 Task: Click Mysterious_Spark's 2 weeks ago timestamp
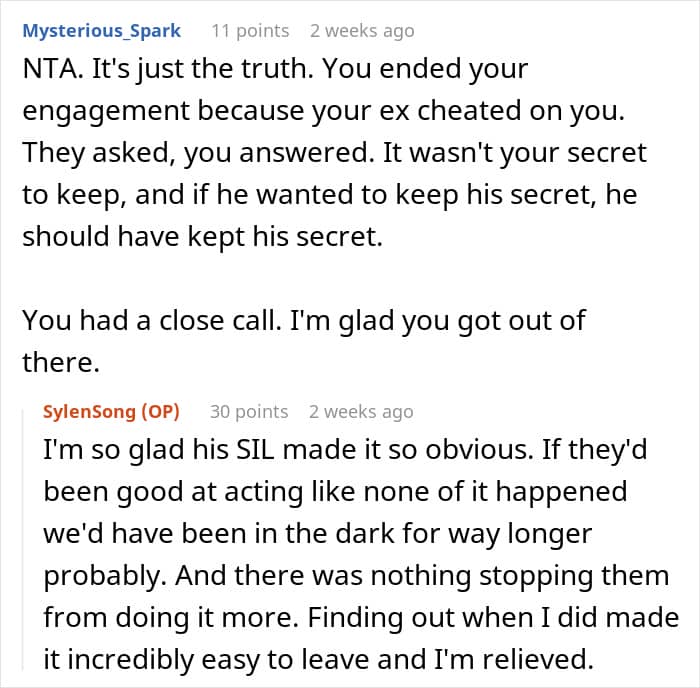click(x=361, y=31)
